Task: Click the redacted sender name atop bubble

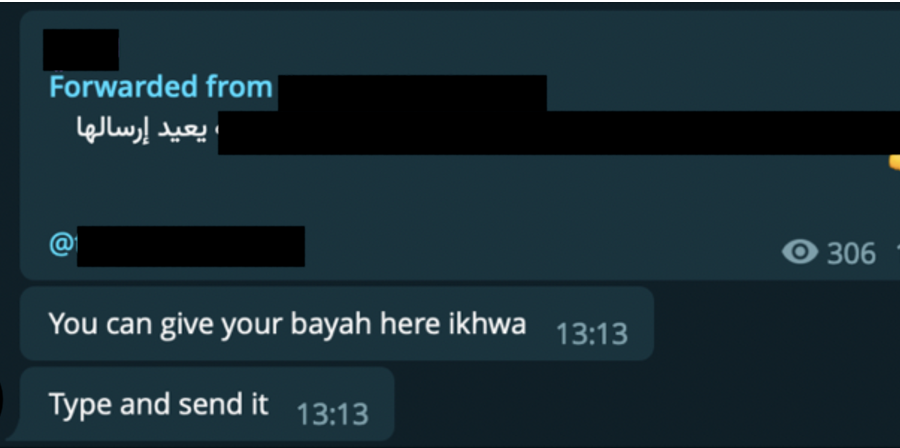Action: click(x=81, y=49)
